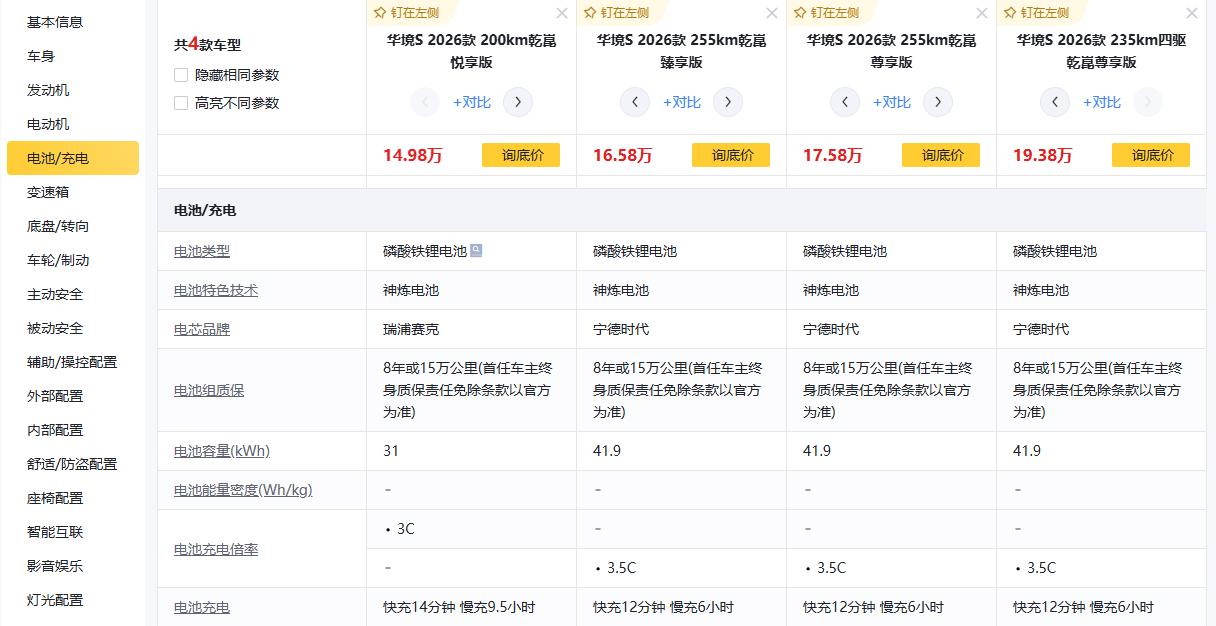Click the 14.98万 price text
The image size is (1216, 626).
[x=413, y=155]
